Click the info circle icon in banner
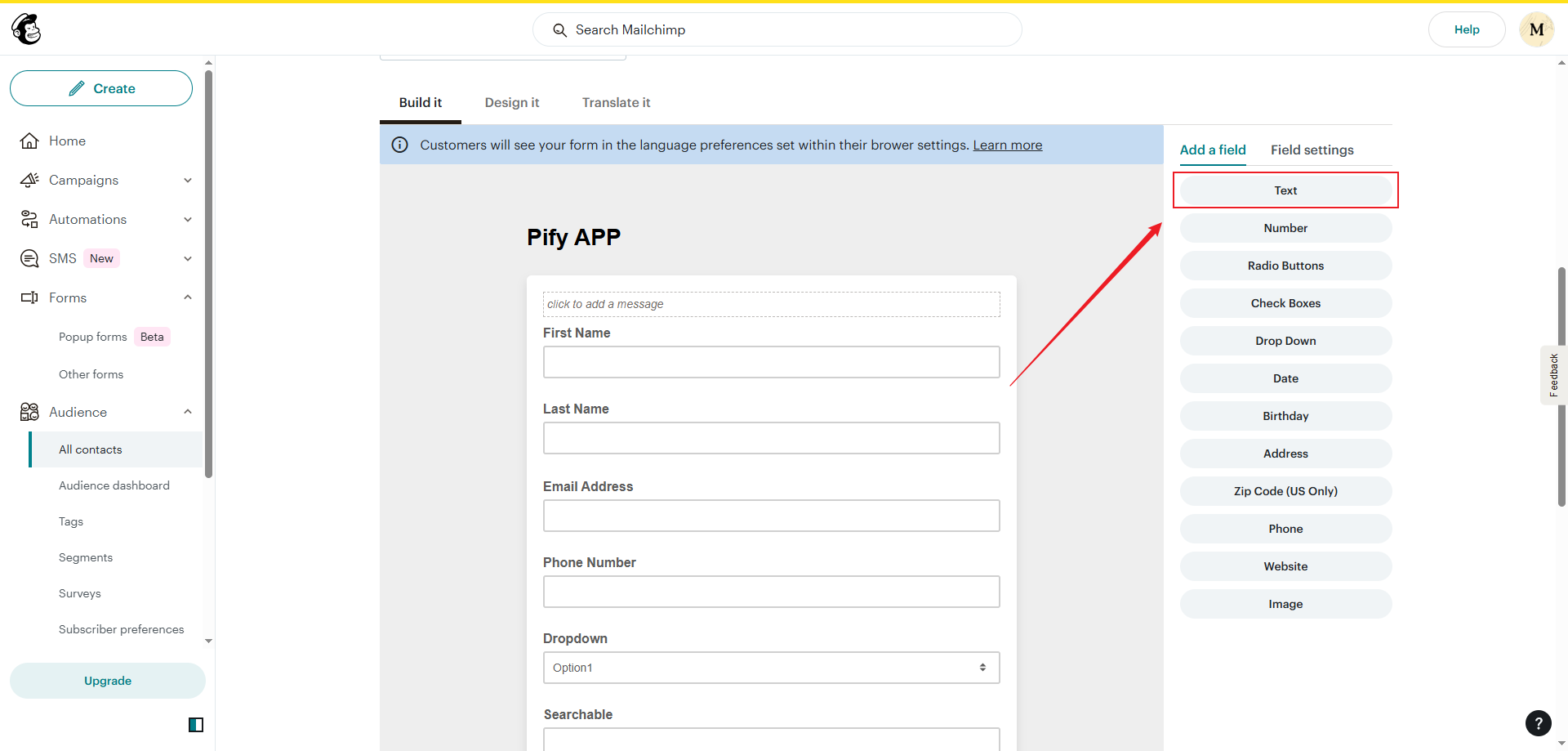Screen dimensions: 1568x751 (400, 145)
